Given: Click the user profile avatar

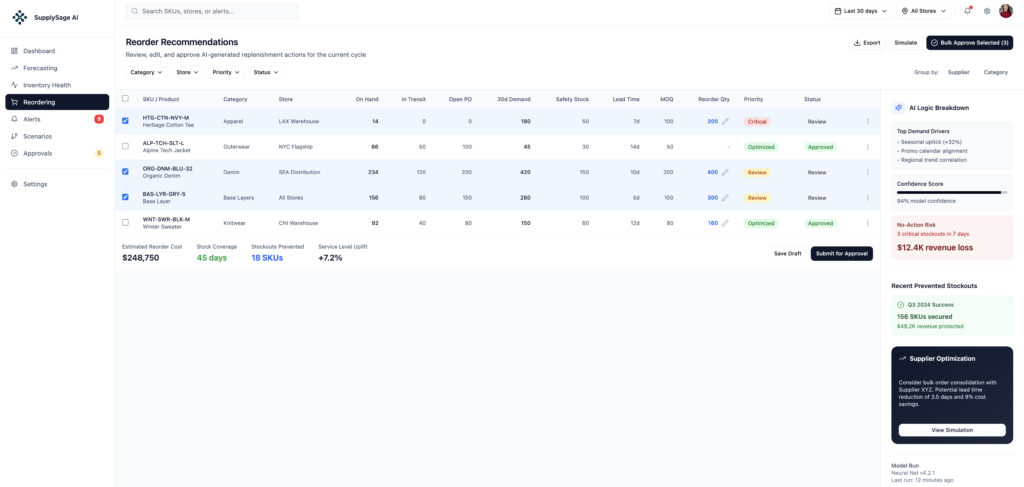Looking at the screenshot, I should [1005, 11].
